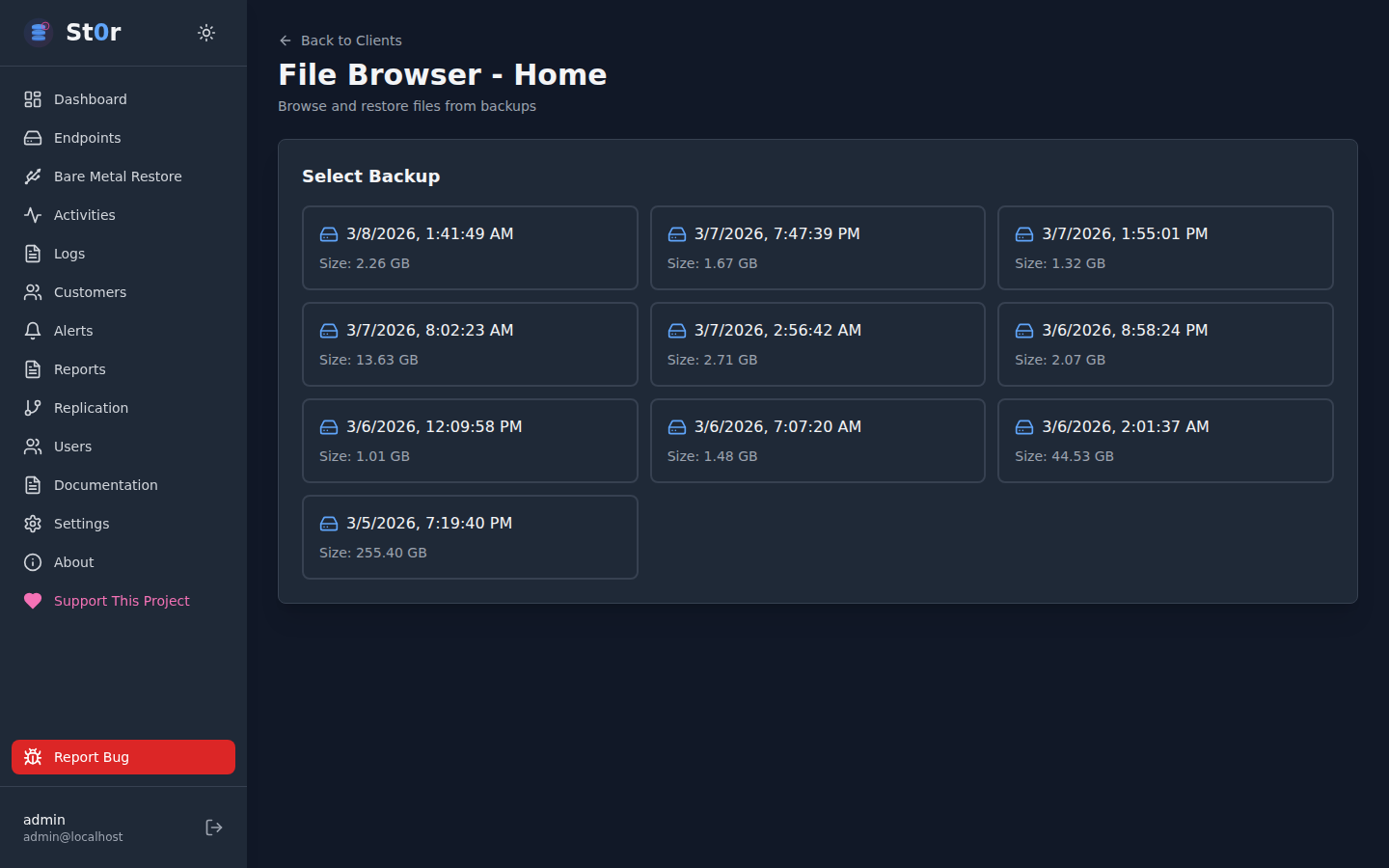Open the Reports page

pyautogui.click(x=80, y=368)
